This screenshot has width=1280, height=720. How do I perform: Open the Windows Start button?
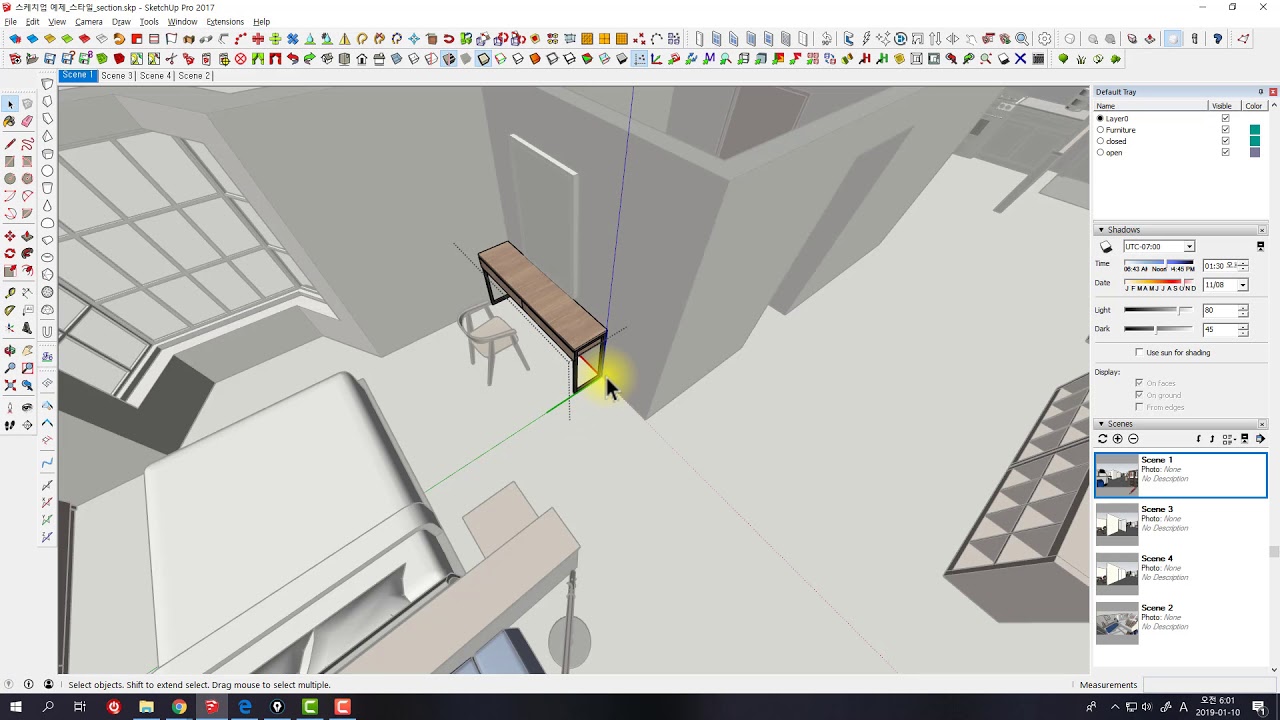[x=16, y=707]
